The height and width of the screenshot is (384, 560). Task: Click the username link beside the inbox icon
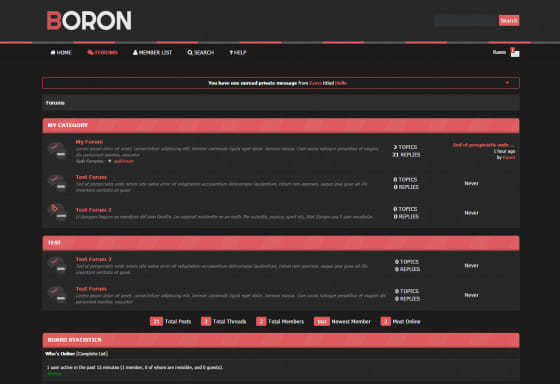pyautogui.click(x=499, y=52)
